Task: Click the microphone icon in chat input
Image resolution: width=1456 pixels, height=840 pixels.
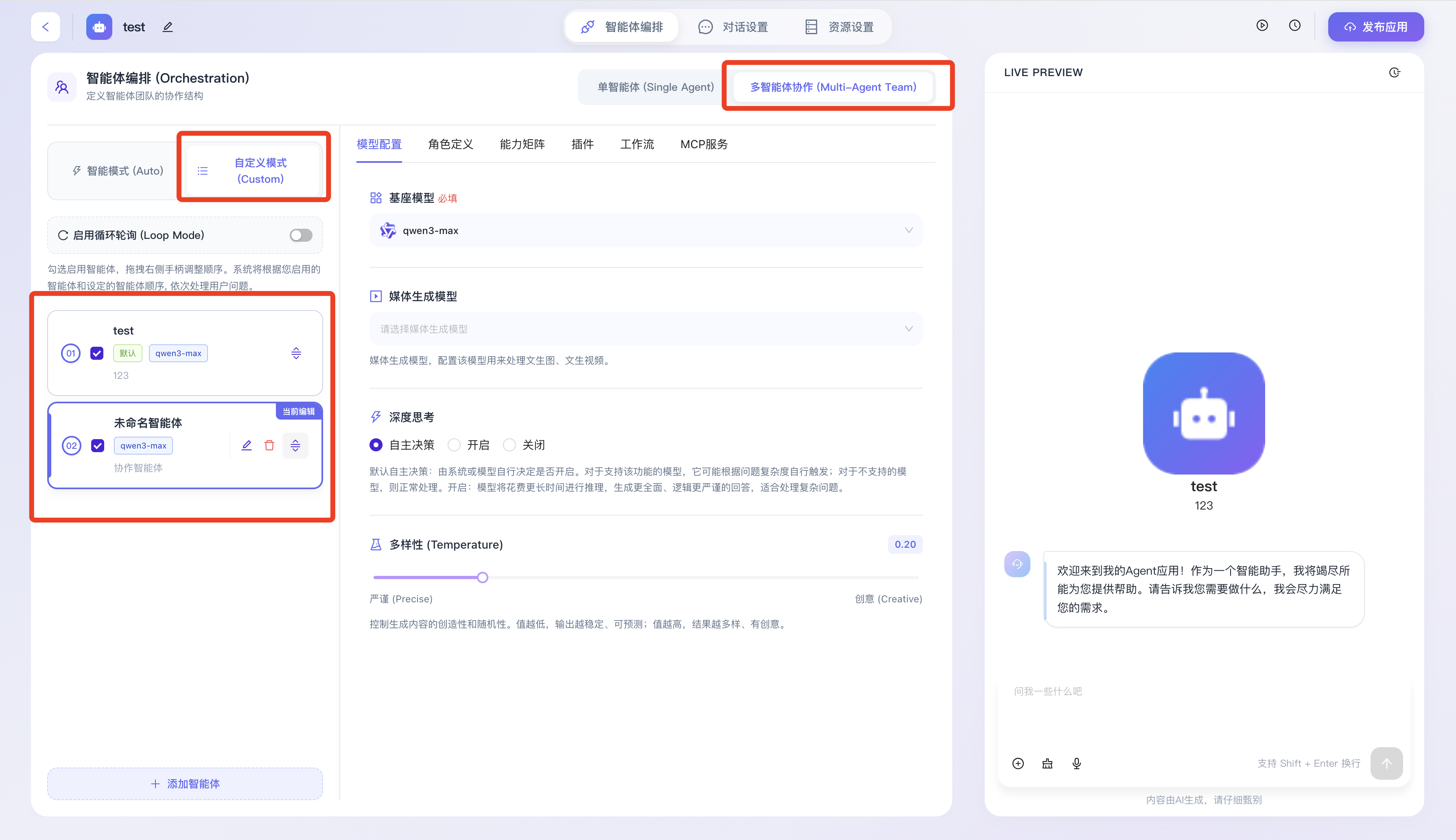Action: pyautogui.click(x=1076, y=763)
